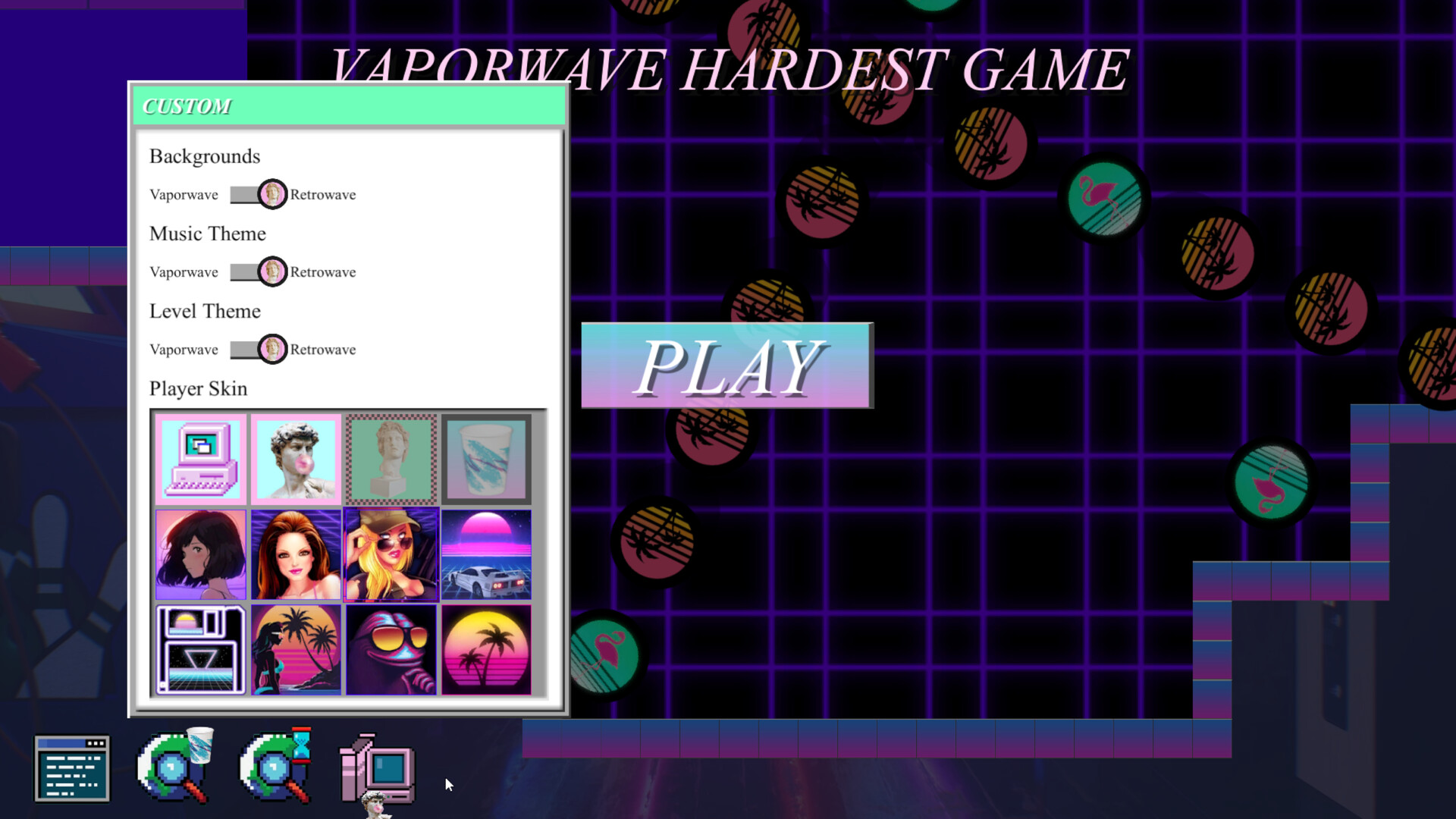Viewport: 1456px width, 819px height.
Task: Choose the palm tree sunset skin
Action: click(x=486, y=648)
